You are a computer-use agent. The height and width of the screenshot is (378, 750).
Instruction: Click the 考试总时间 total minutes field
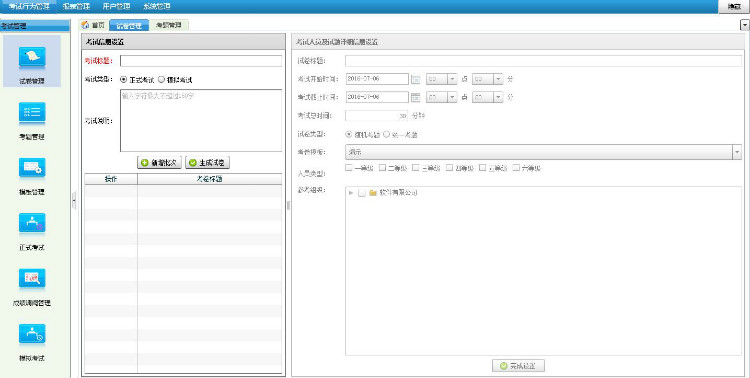coord(377,115)
